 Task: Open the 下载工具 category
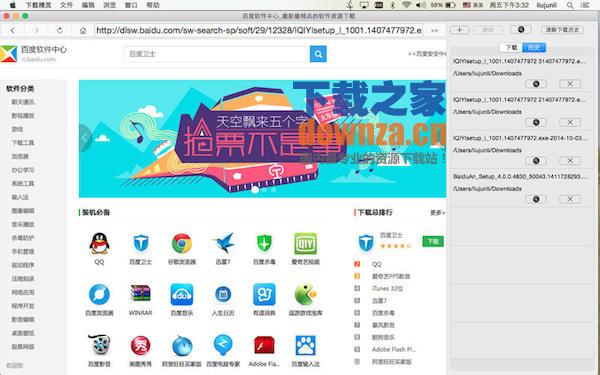pyautogui.click(x=23, y=143)
